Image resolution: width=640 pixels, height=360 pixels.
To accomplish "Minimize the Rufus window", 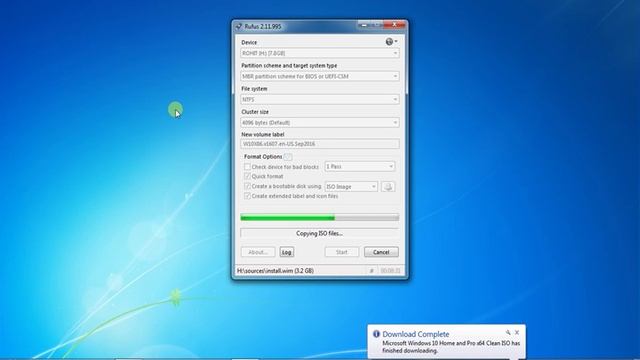I will (364, 25).
